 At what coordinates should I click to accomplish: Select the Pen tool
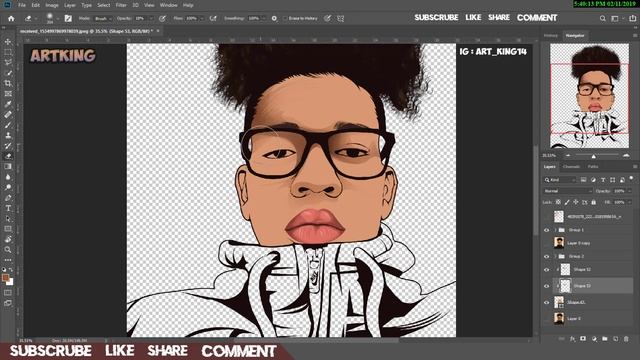coord(8,198)
